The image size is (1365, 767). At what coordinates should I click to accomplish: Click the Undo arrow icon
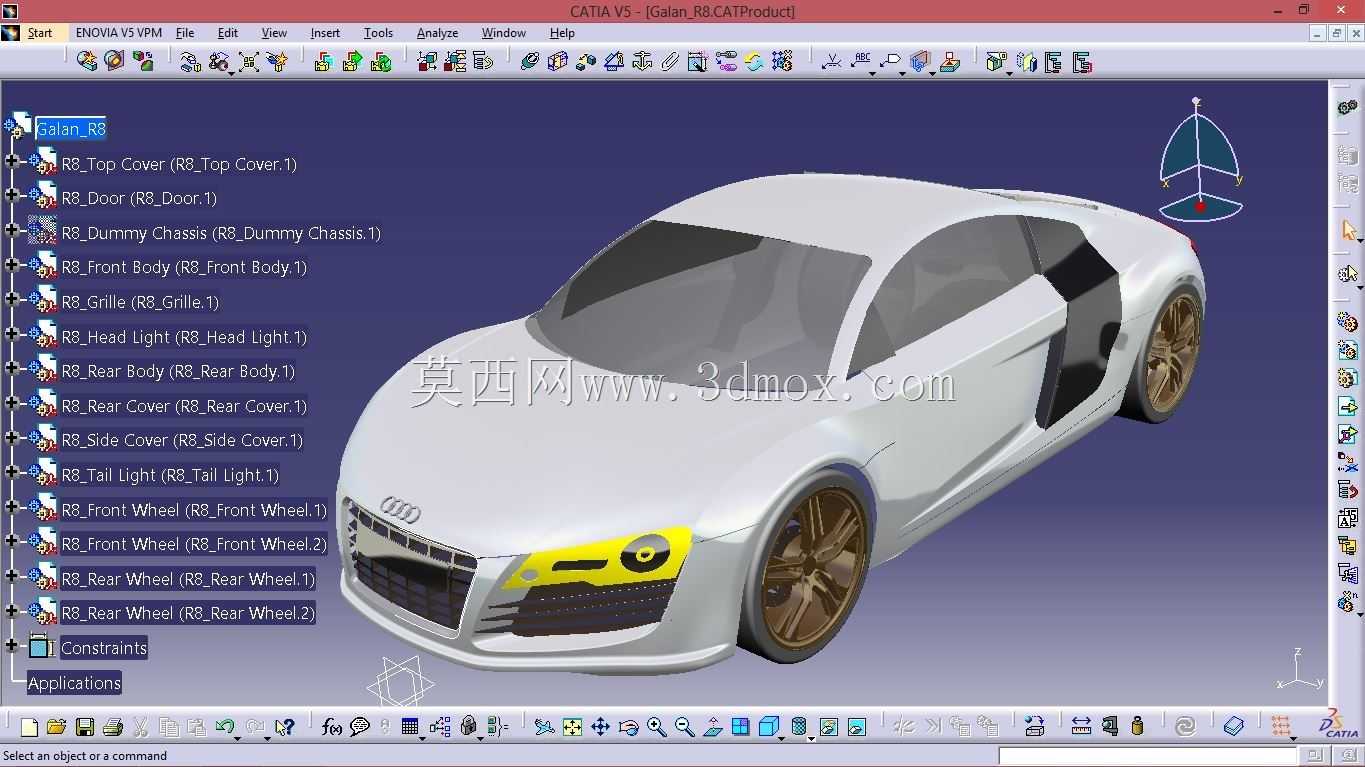tap(224, 727)
